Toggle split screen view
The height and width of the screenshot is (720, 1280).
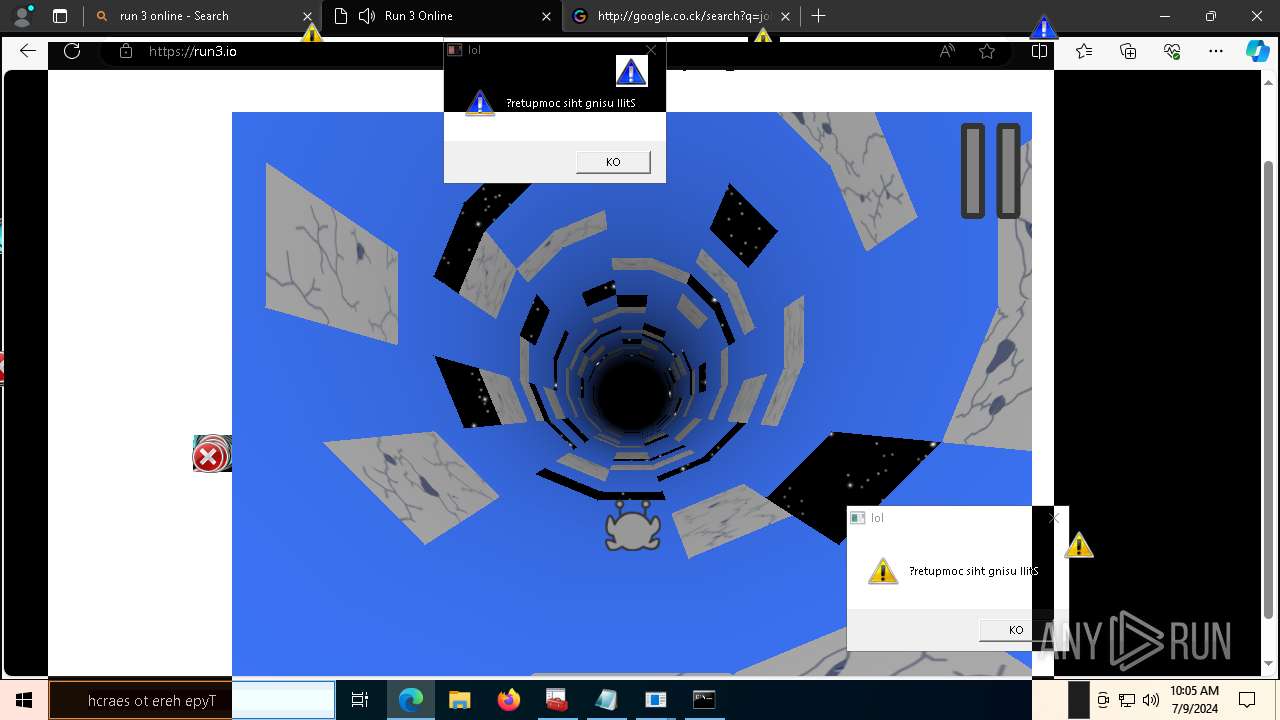pos(1040,51)
